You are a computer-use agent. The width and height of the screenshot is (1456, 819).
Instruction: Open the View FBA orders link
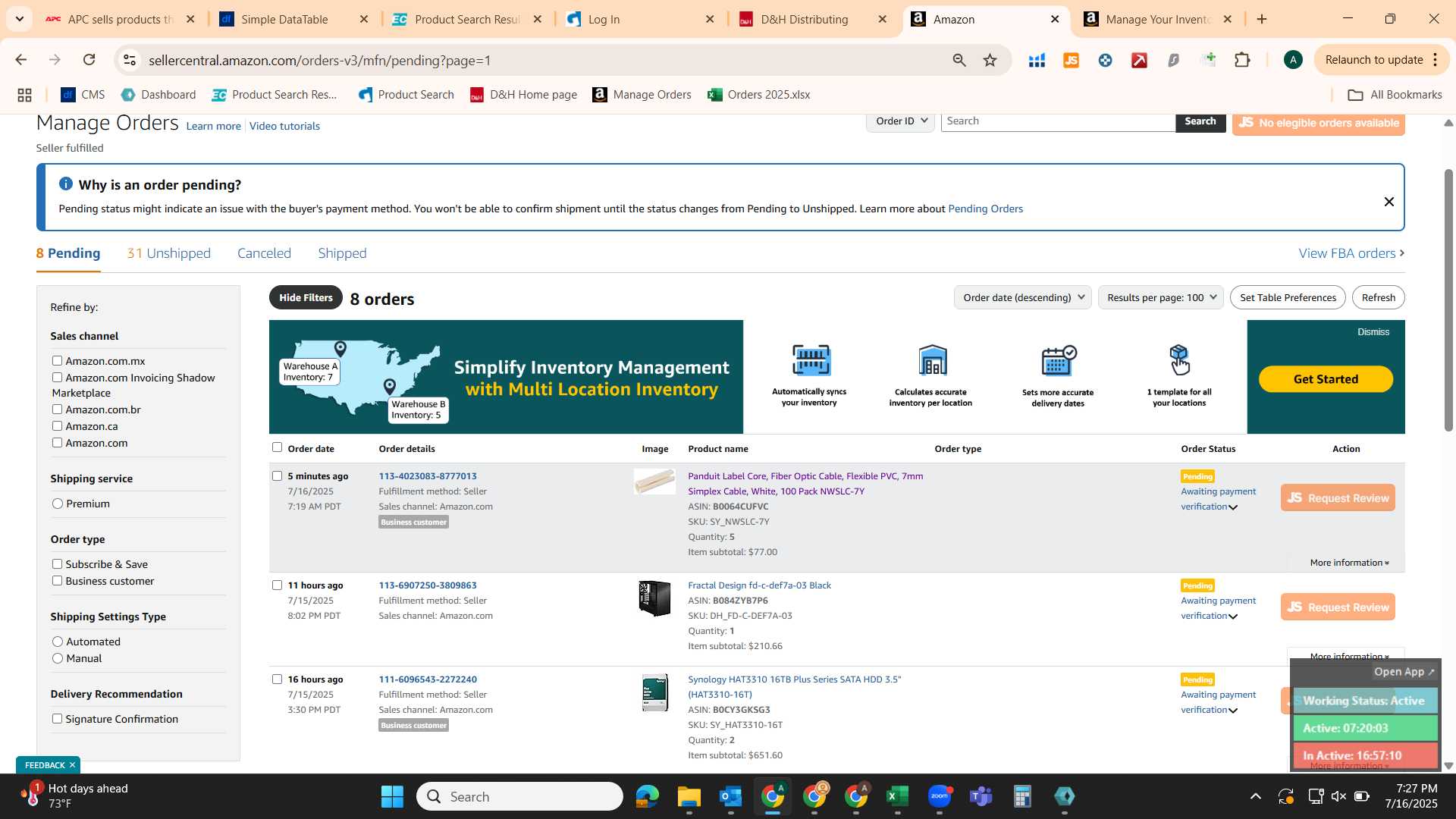1351,253
